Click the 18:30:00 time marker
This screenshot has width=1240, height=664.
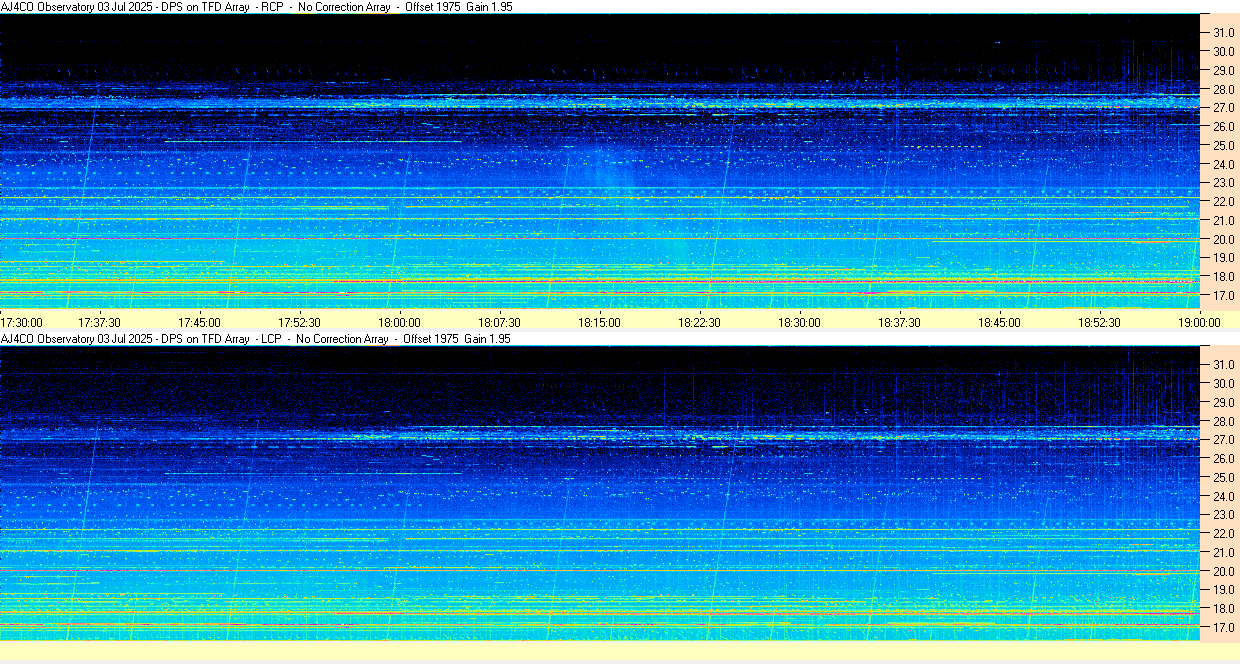pos(799,322)
